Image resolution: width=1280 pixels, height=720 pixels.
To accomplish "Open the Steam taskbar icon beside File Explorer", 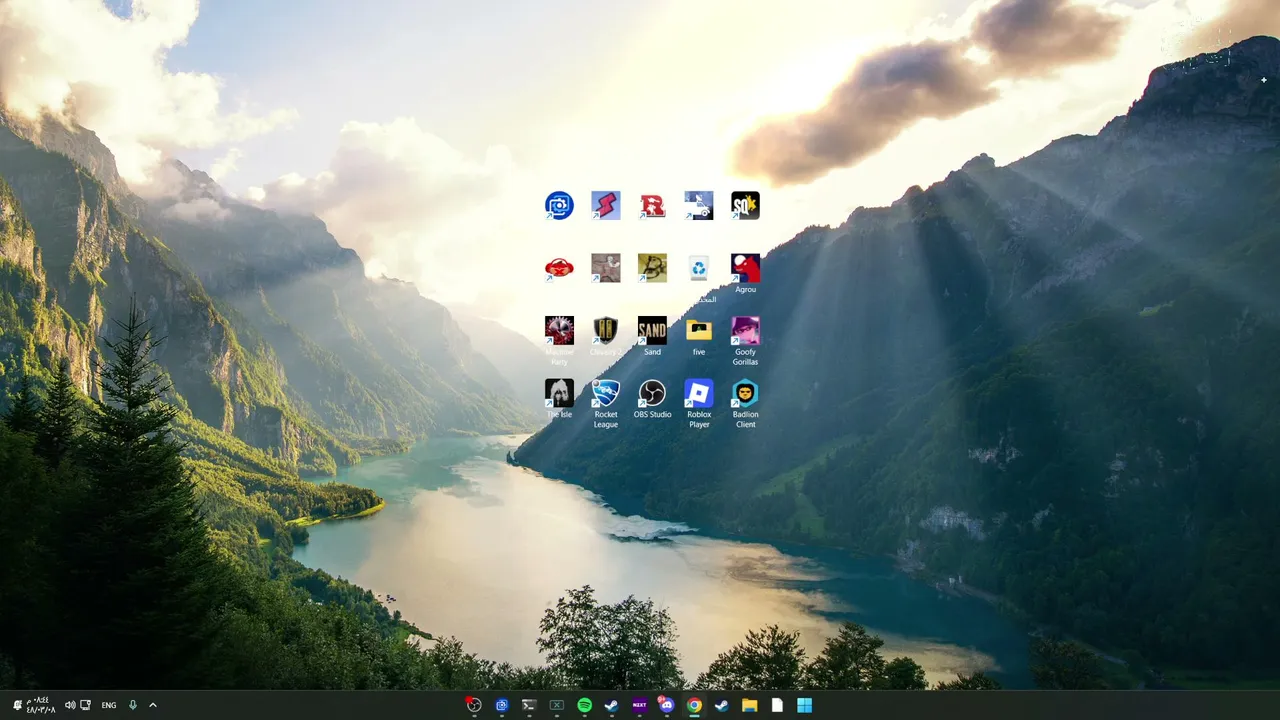I will click(x=722, y=705).
